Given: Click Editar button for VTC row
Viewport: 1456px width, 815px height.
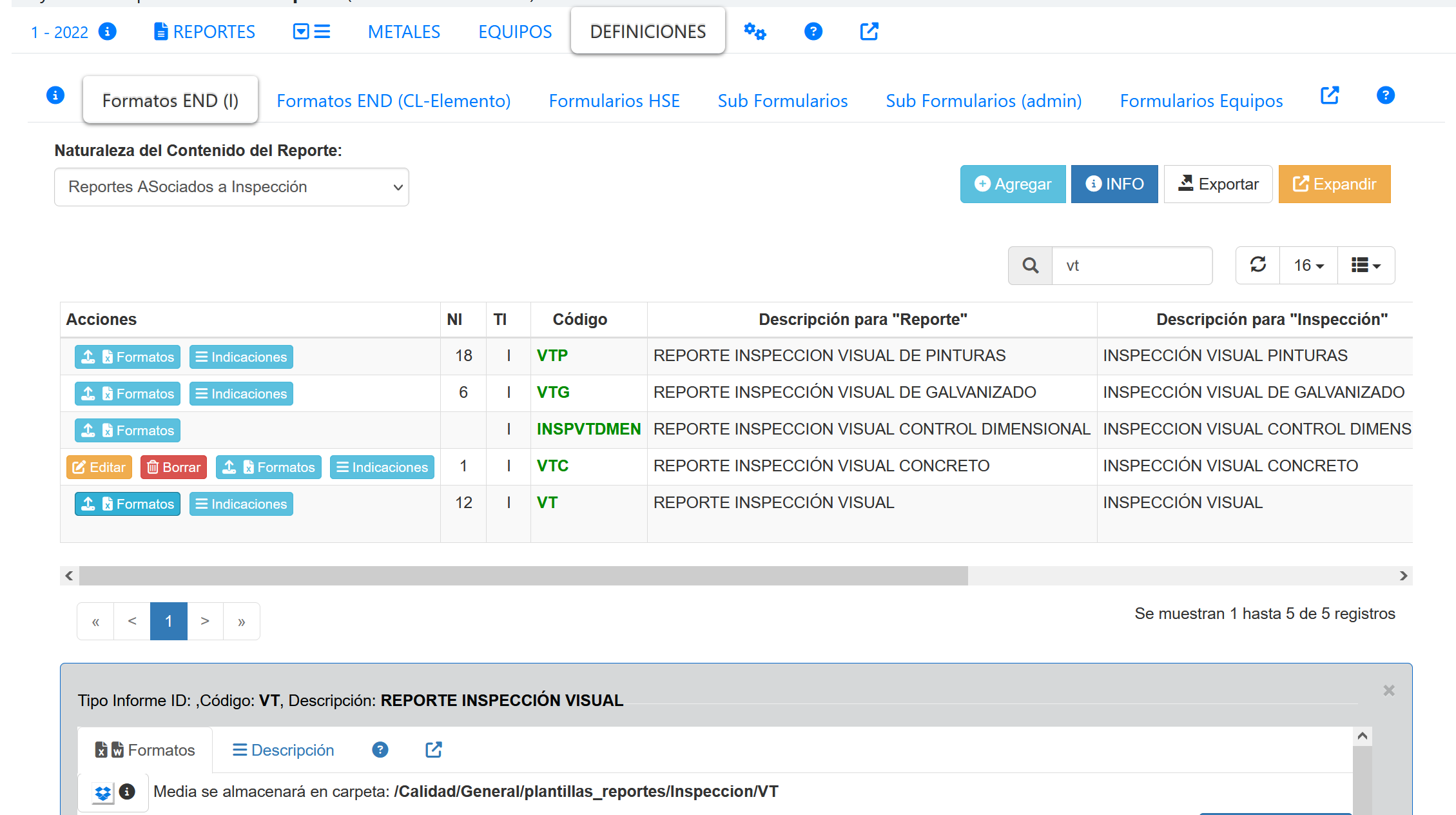Looking at the screenshot, I should tap(99, 467).
